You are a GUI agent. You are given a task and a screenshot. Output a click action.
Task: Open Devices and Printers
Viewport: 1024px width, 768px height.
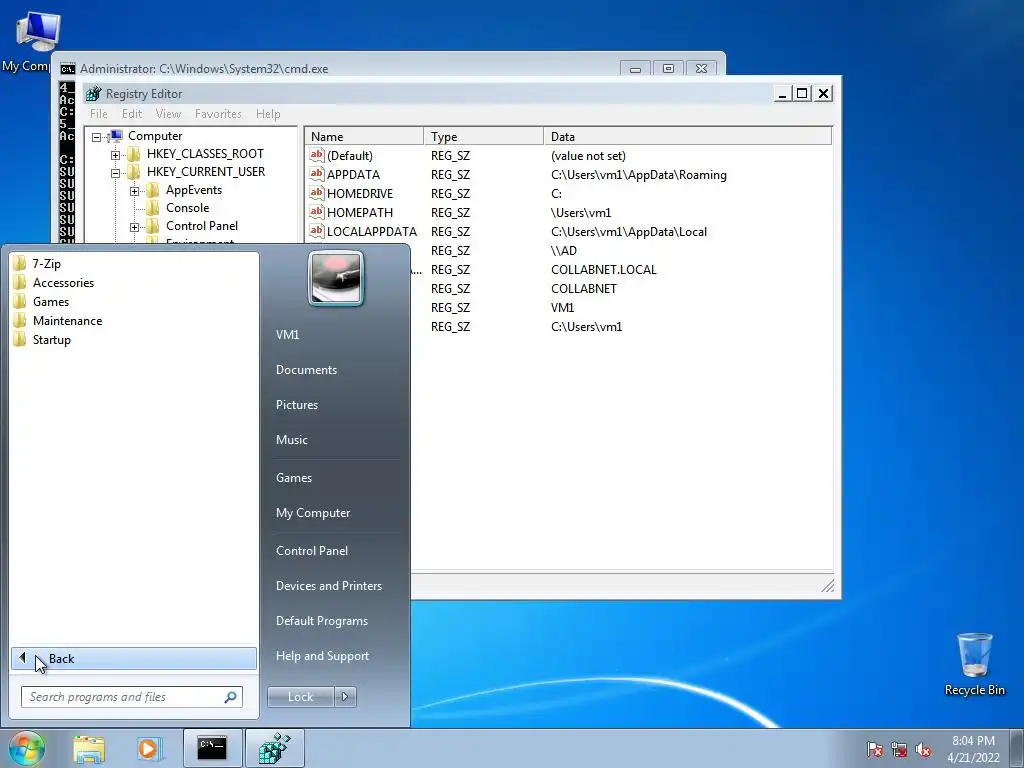328,586
